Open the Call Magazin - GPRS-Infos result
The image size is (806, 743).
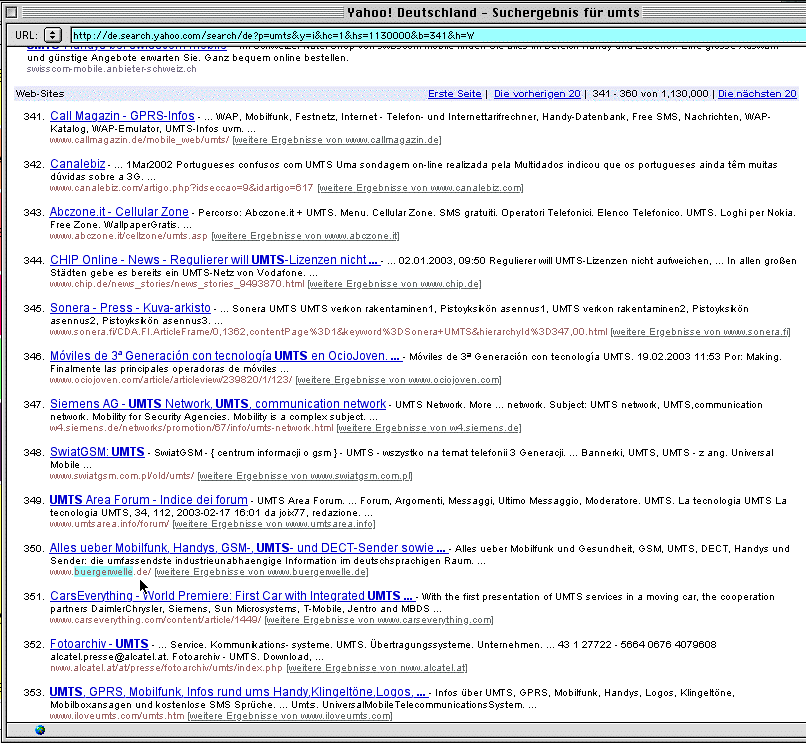pos(122,116)
